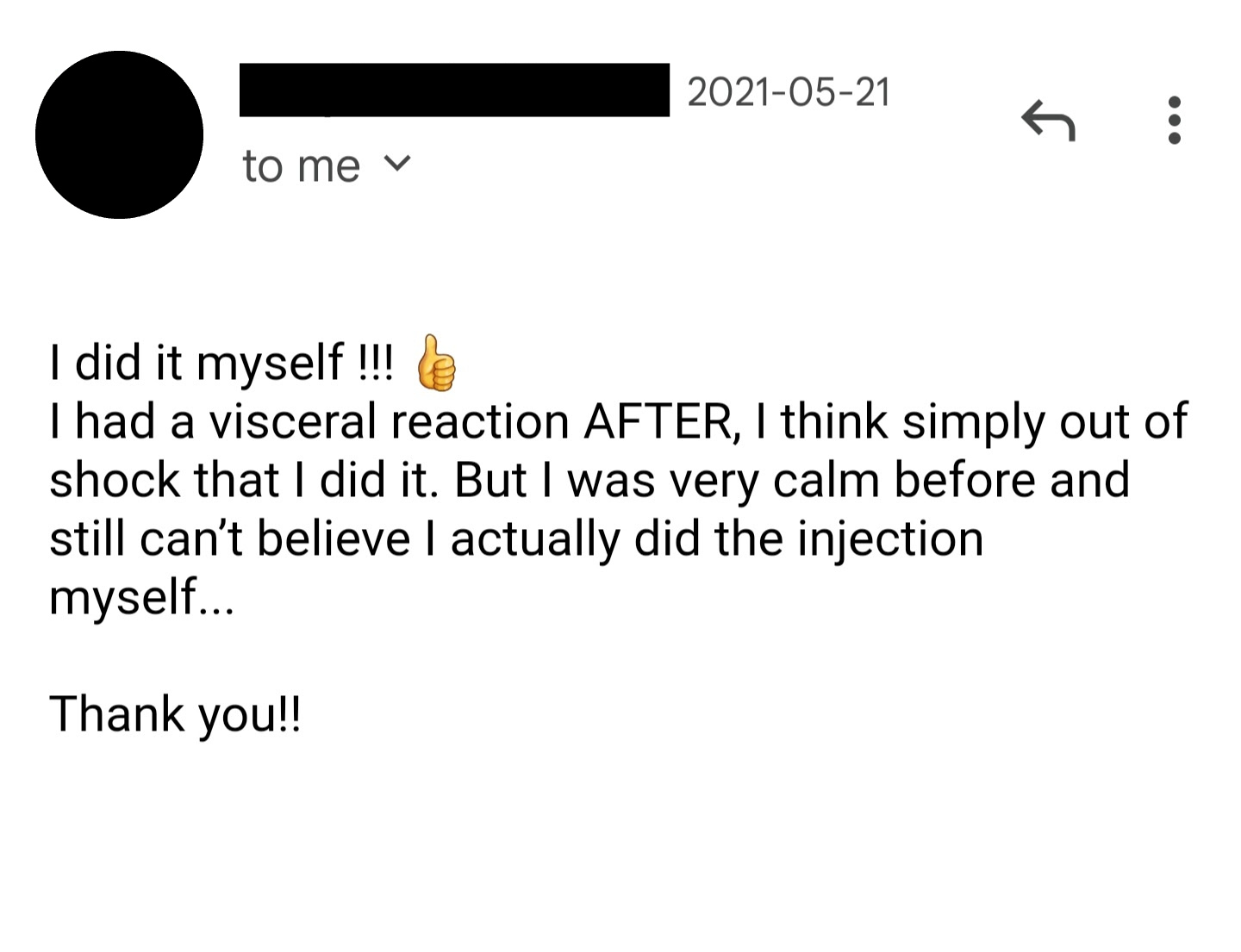Image resolution: width=1241 pixels, height=952 pixels.
Task: Open the three-dot more options menu
Action: pos(1174,120)
